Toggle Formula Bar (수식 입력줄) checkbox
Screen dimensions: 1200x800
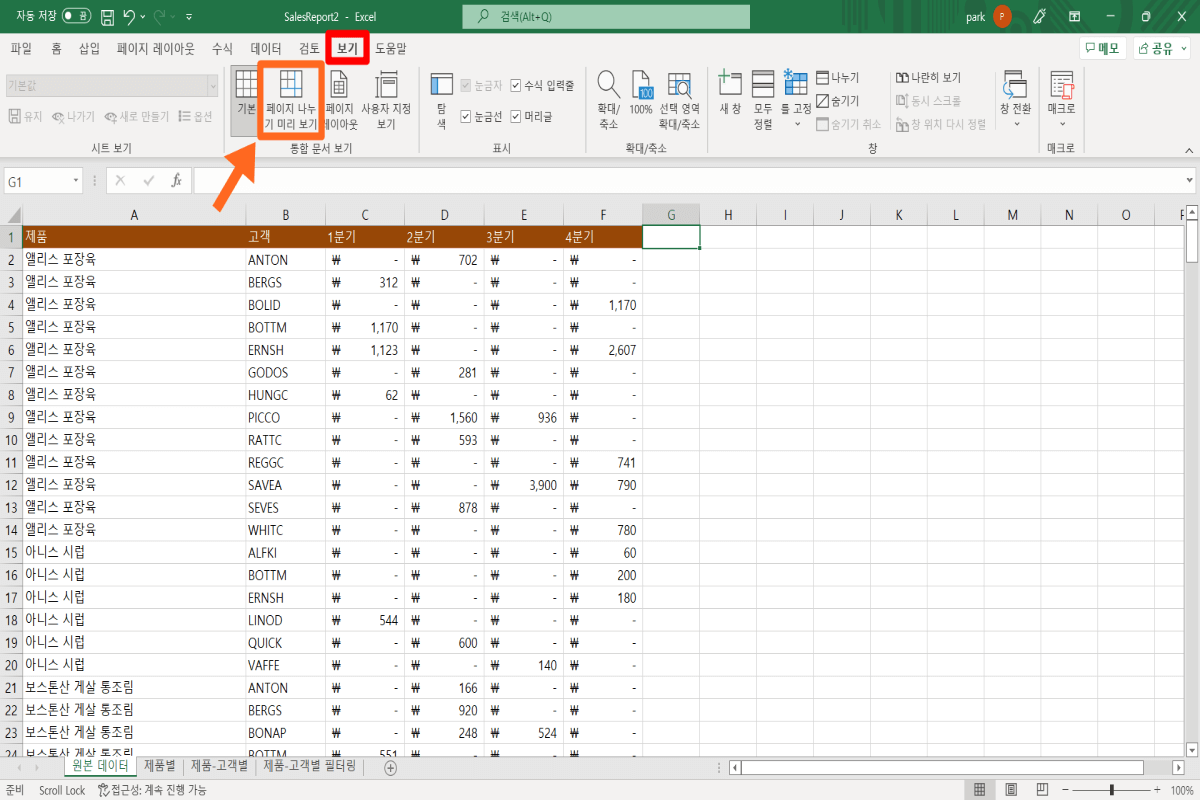pyautogui.click(x=542, y=86)
